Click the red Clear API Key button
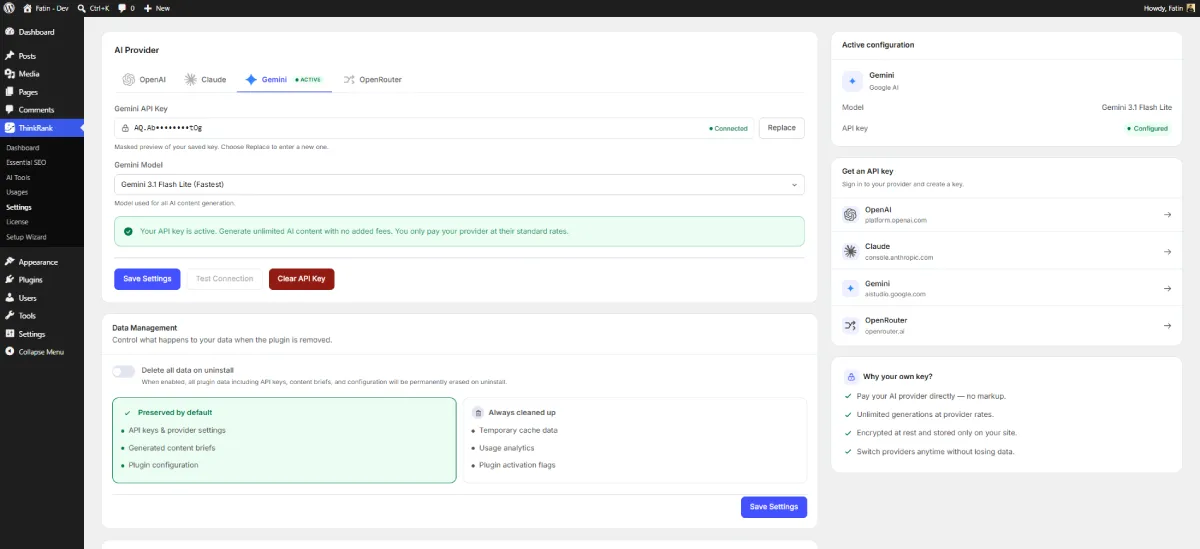This screenshot has height=549, width=1200. point(301,279)
